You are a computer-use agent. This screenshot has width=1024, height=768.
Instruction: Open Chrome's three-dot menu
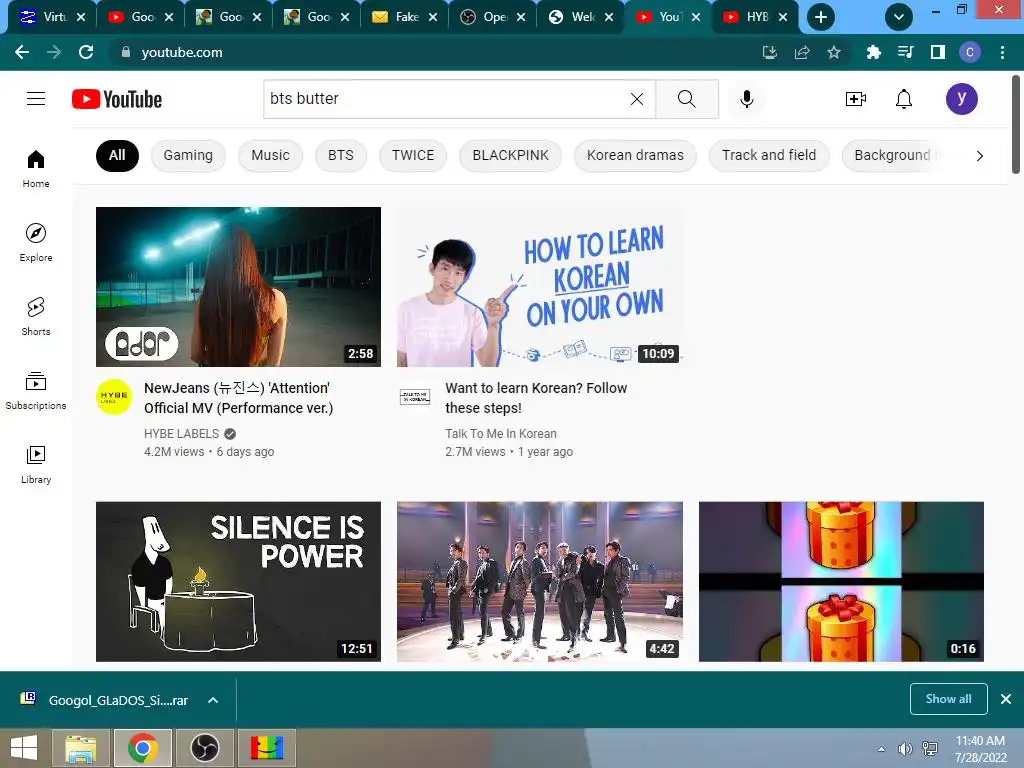[x=1002, y=52]
